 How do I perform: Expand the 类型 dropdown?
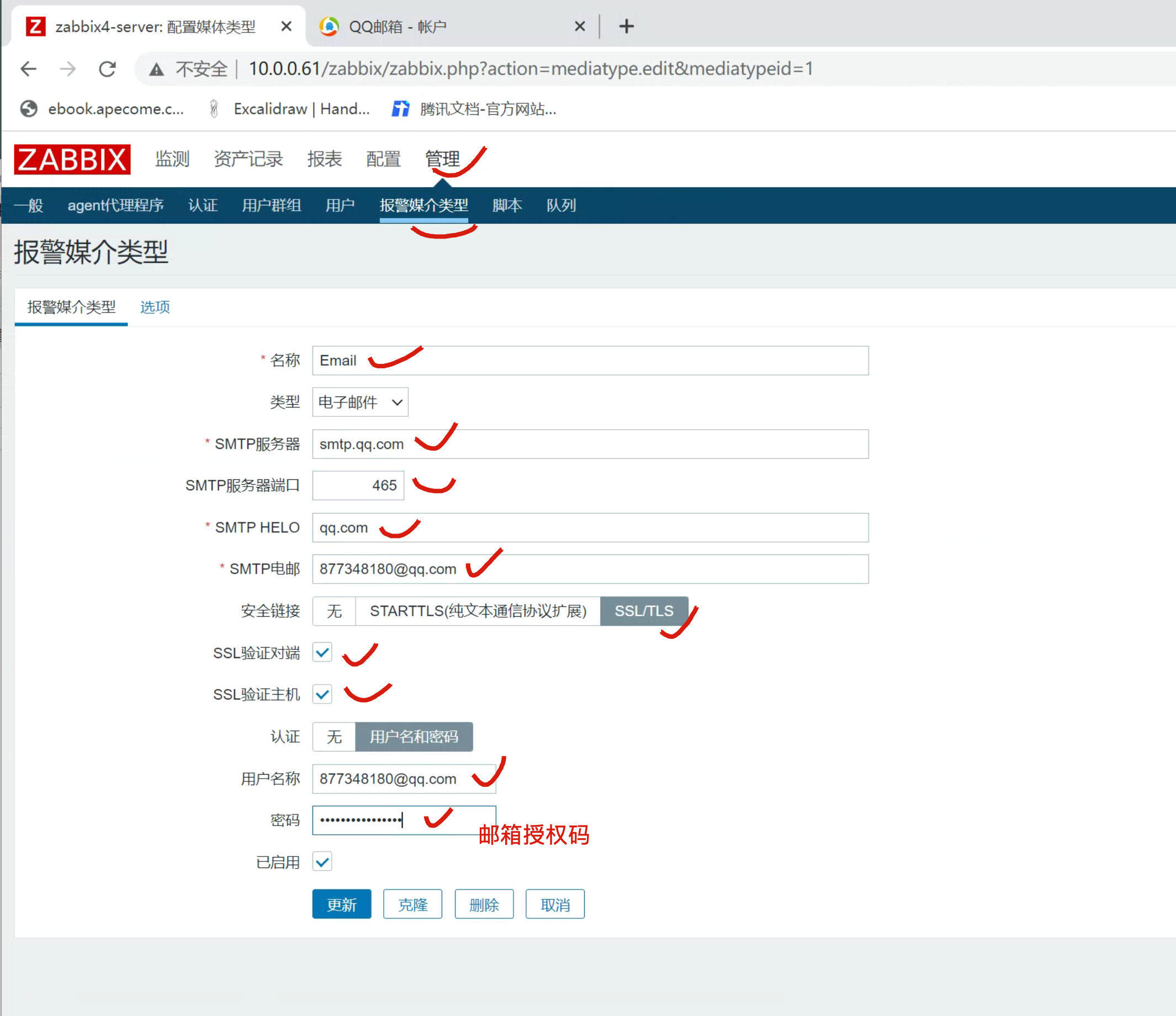(x=360, y=403)
